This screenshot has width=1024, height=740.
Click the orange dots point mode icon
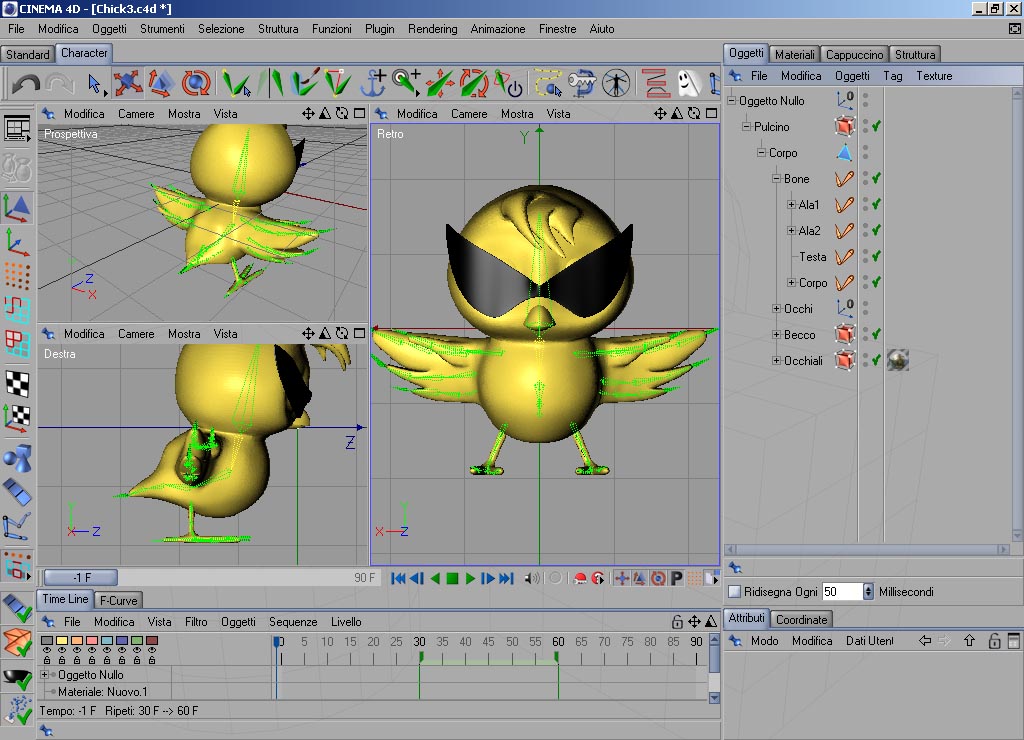[18, 276]
